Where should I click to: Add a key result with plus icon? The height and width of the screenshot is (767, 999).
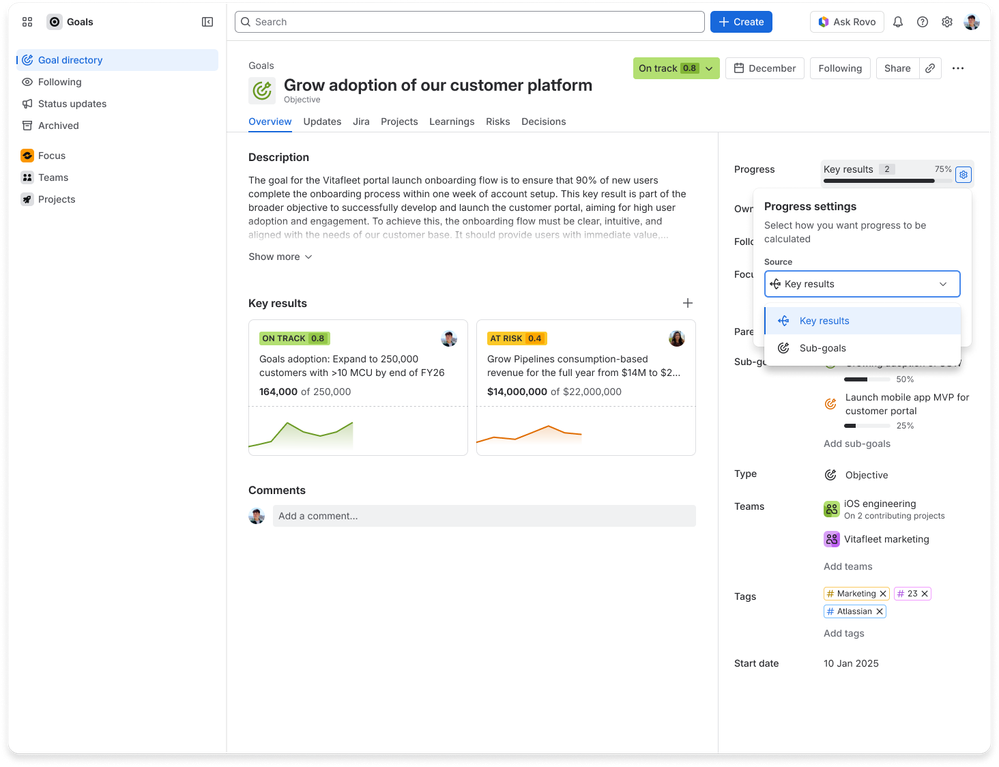pos(687,303)
